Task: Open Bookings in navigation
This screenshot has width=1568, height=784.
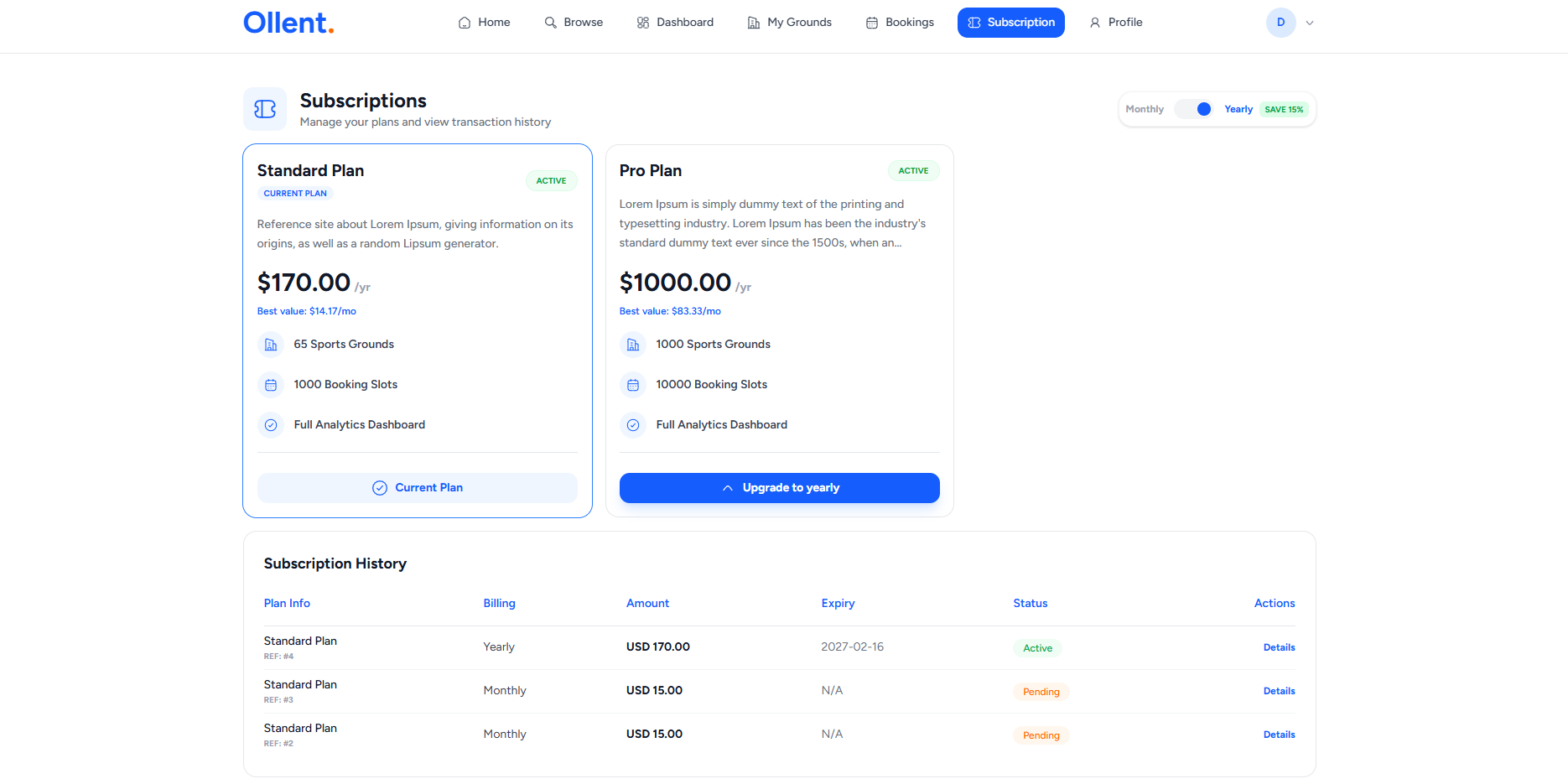Action: tap(900, 23)
